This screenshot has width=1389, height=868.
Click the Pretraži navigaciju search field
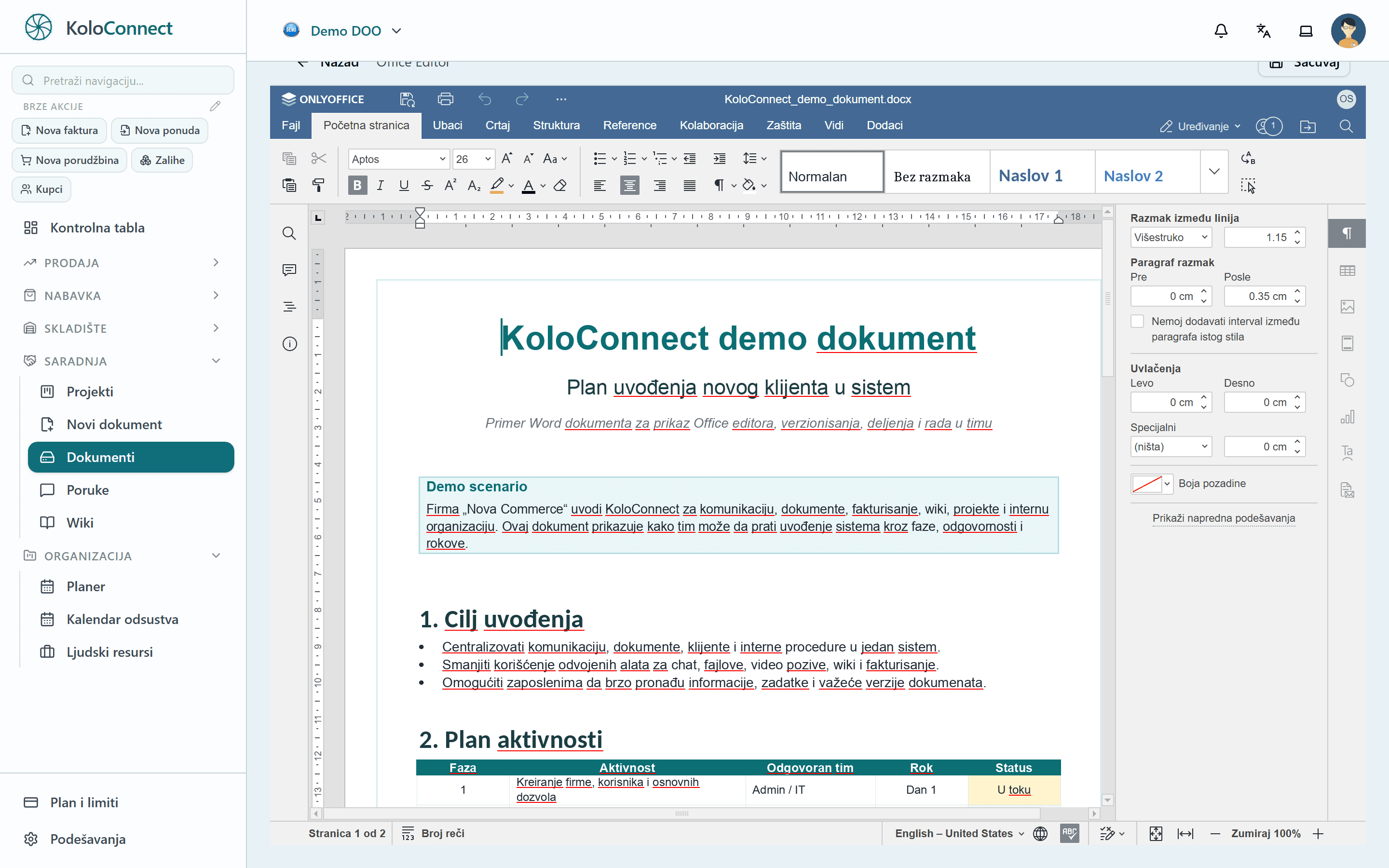(123, 81)
